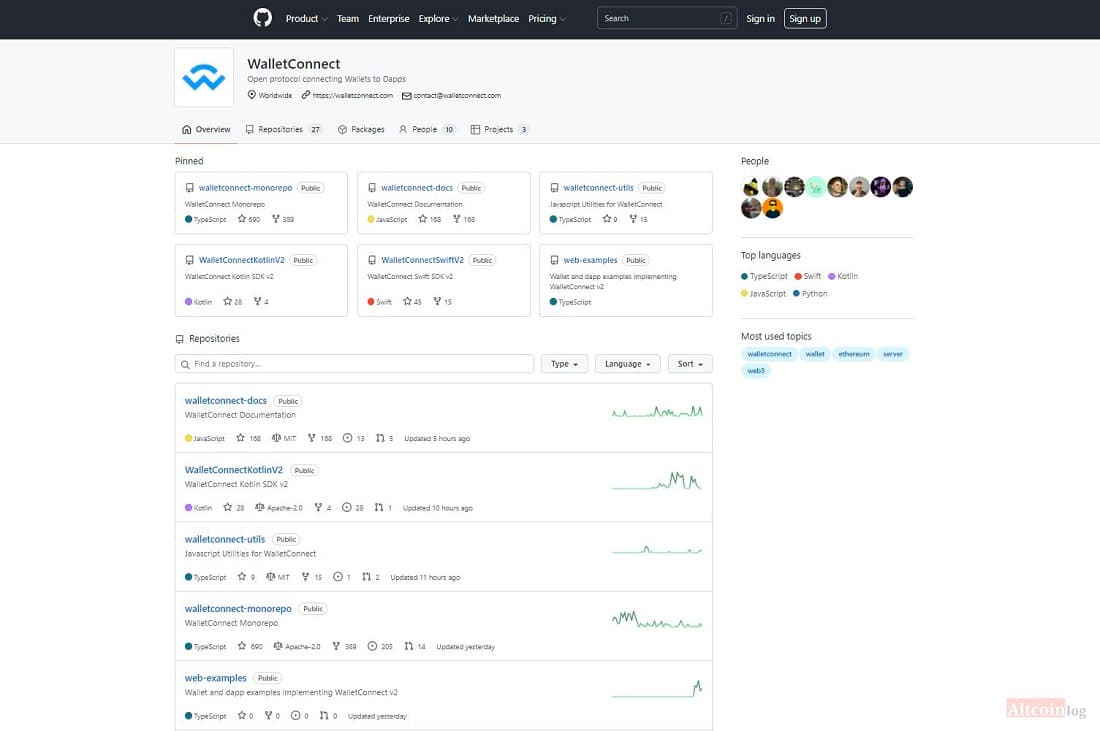1100x731 pixels.
Task: Switch to the Packages tab
Action: tap(361, 129)
